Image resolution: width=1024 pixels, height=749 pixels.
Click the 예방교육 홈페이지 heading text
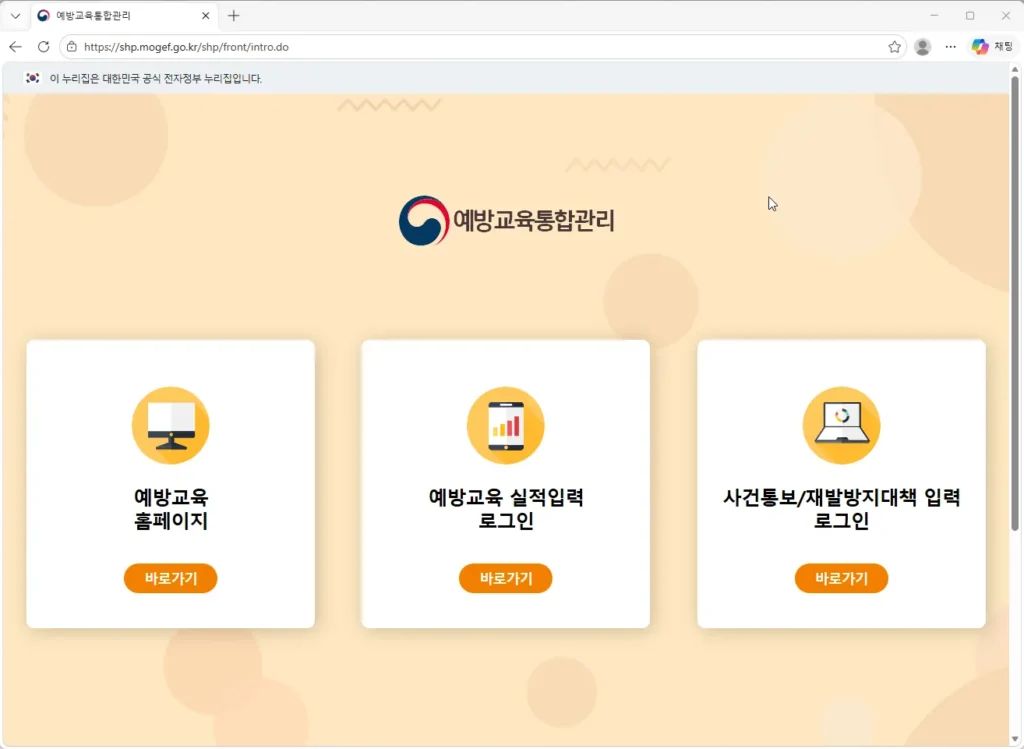pos(170,509)
